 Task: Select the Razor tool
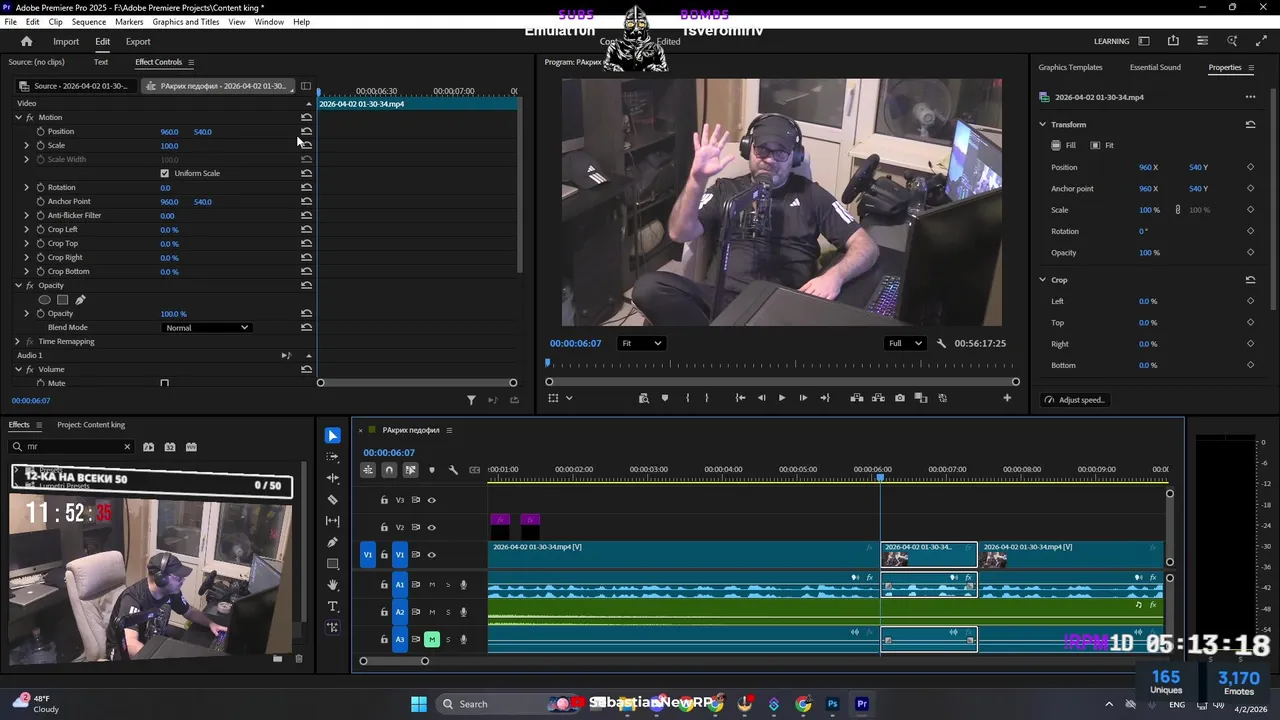(333, 500)
